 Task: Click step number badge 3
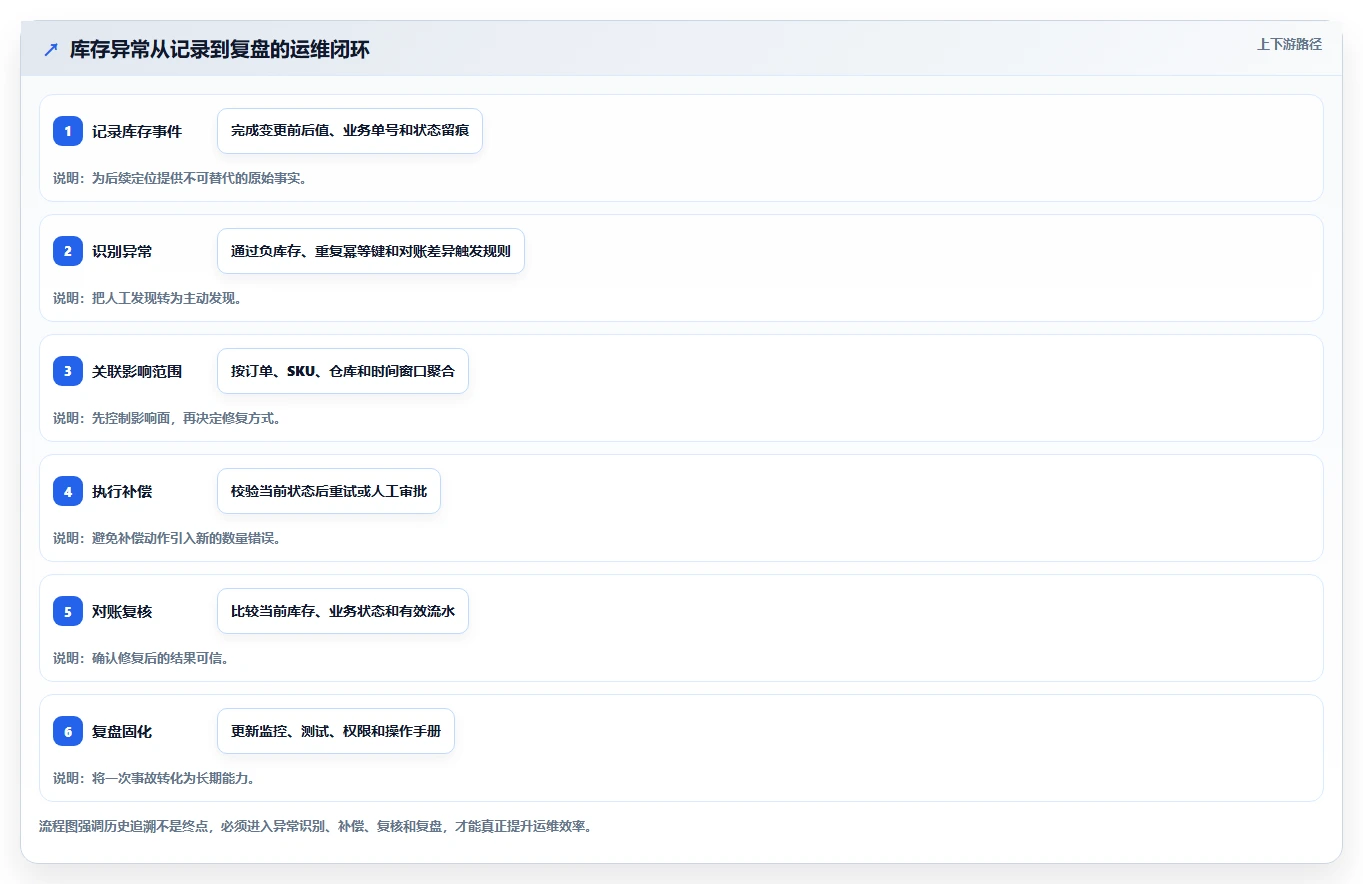pyautogui.click(x=68, y=371)
